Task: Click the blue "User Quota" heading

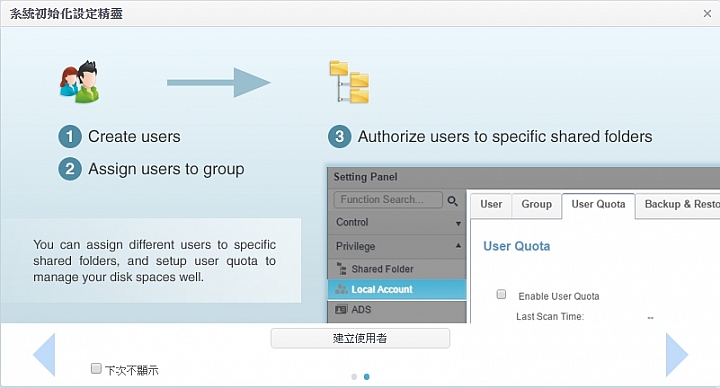Action: (x=517, y=247)
